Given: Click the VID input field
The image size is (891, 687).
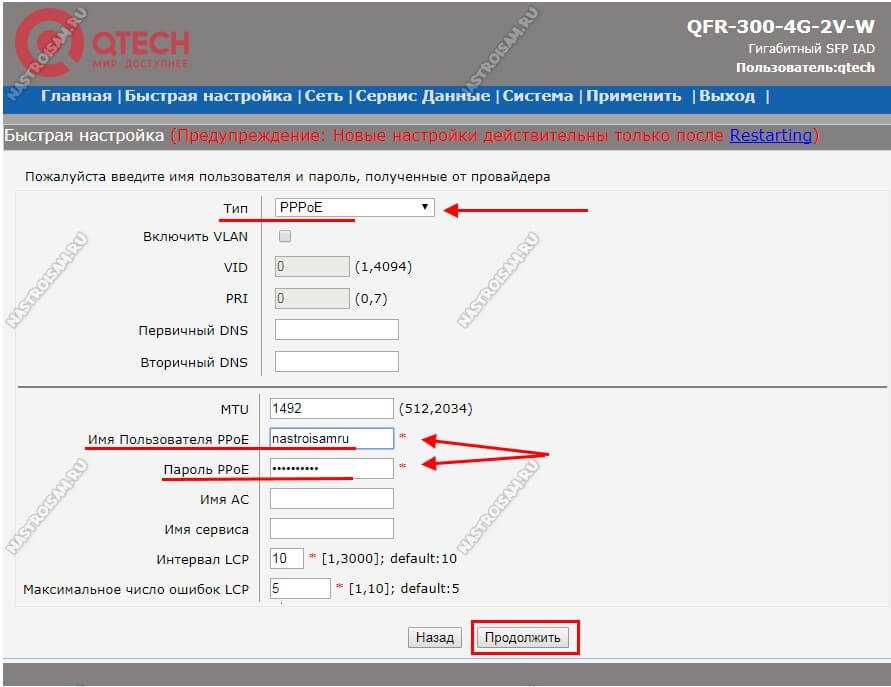Looking at the screenshot, I should click(312, 267).
